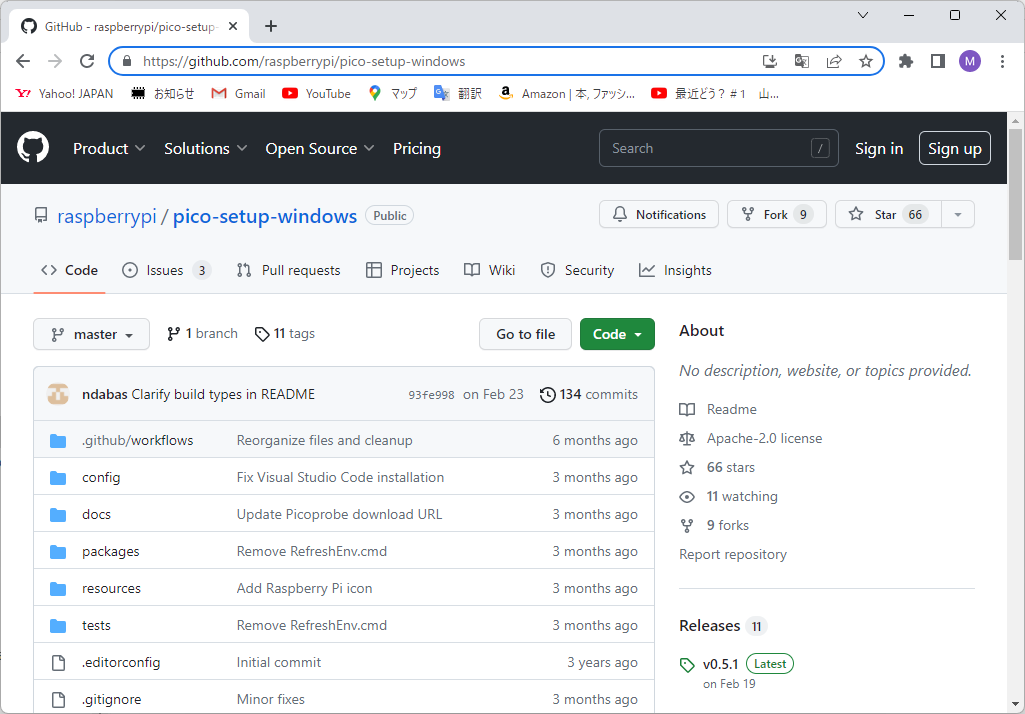The height and width of the screenshot is (714, 1025).
Task: Open the Gmail bookmark
Action: click(238, 94)
